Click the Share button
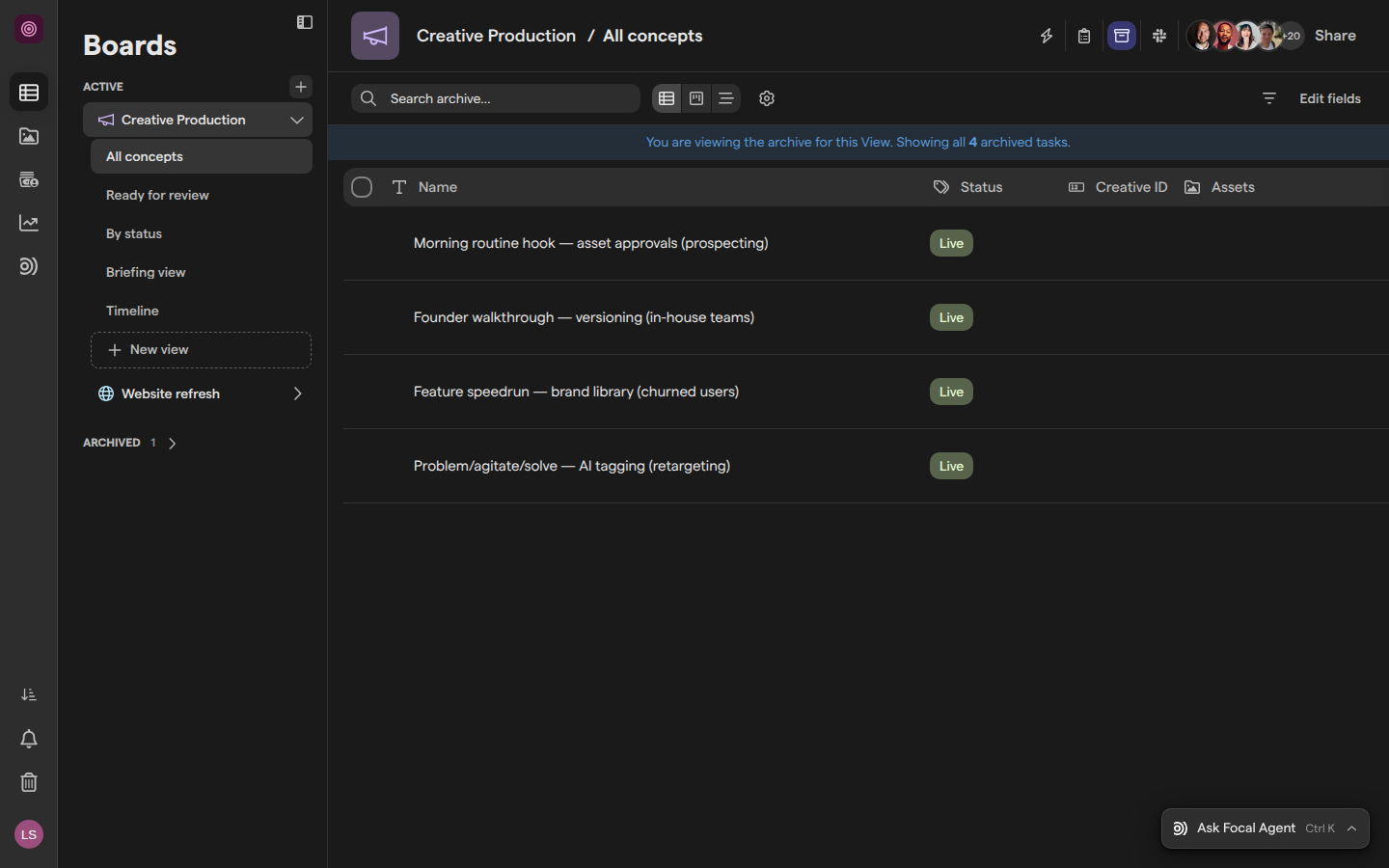1389x868 pixels. pos(1335,36)
